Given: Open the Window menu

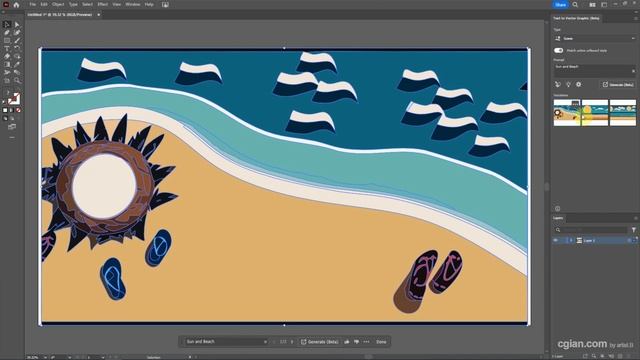Looking at the screenshot, I should point(133,4).
